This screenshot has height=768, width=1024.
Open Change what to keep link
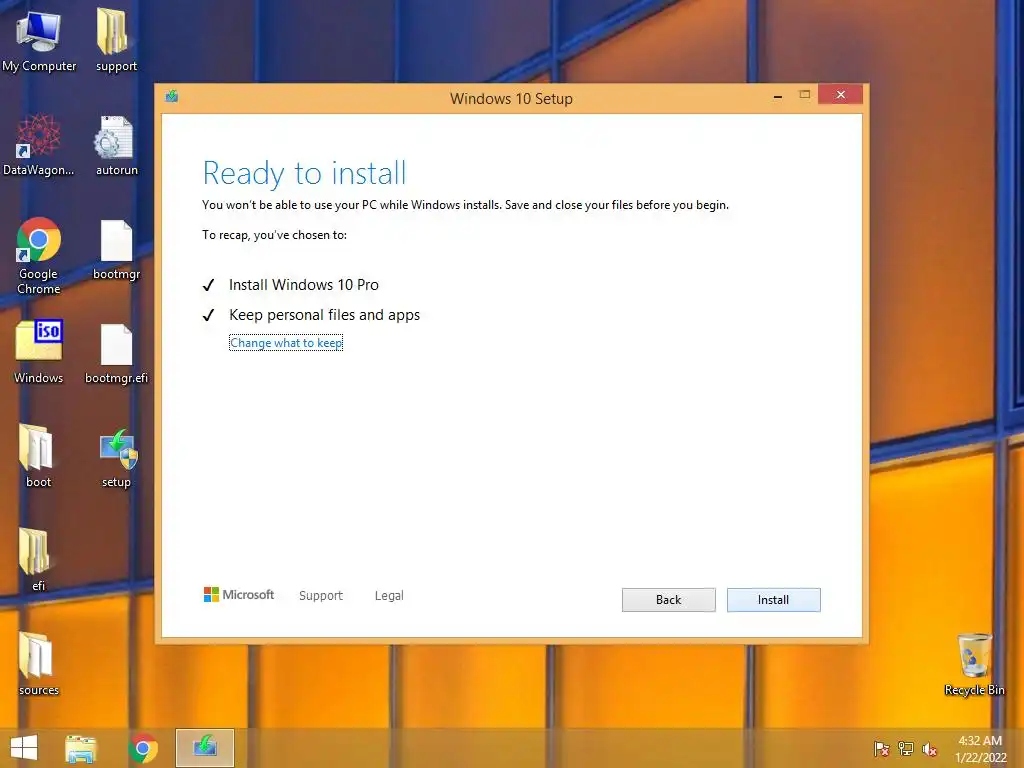(x=286, y=343)
